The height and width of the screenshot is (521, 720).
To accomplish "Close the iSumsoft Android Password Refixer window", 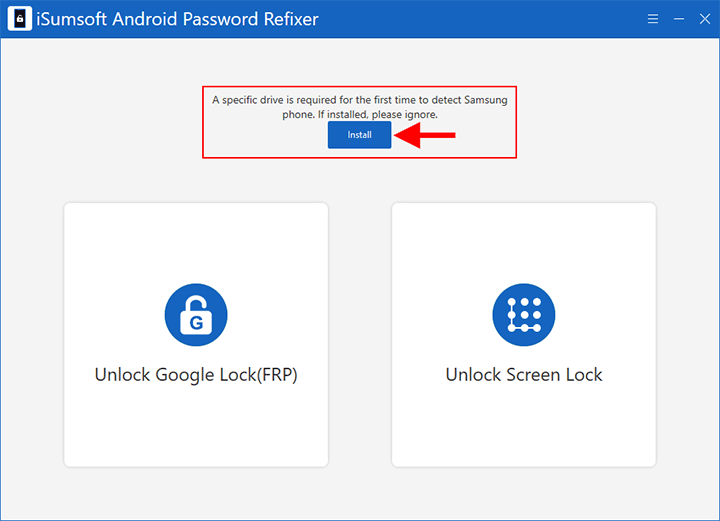I will coord(705,19).
